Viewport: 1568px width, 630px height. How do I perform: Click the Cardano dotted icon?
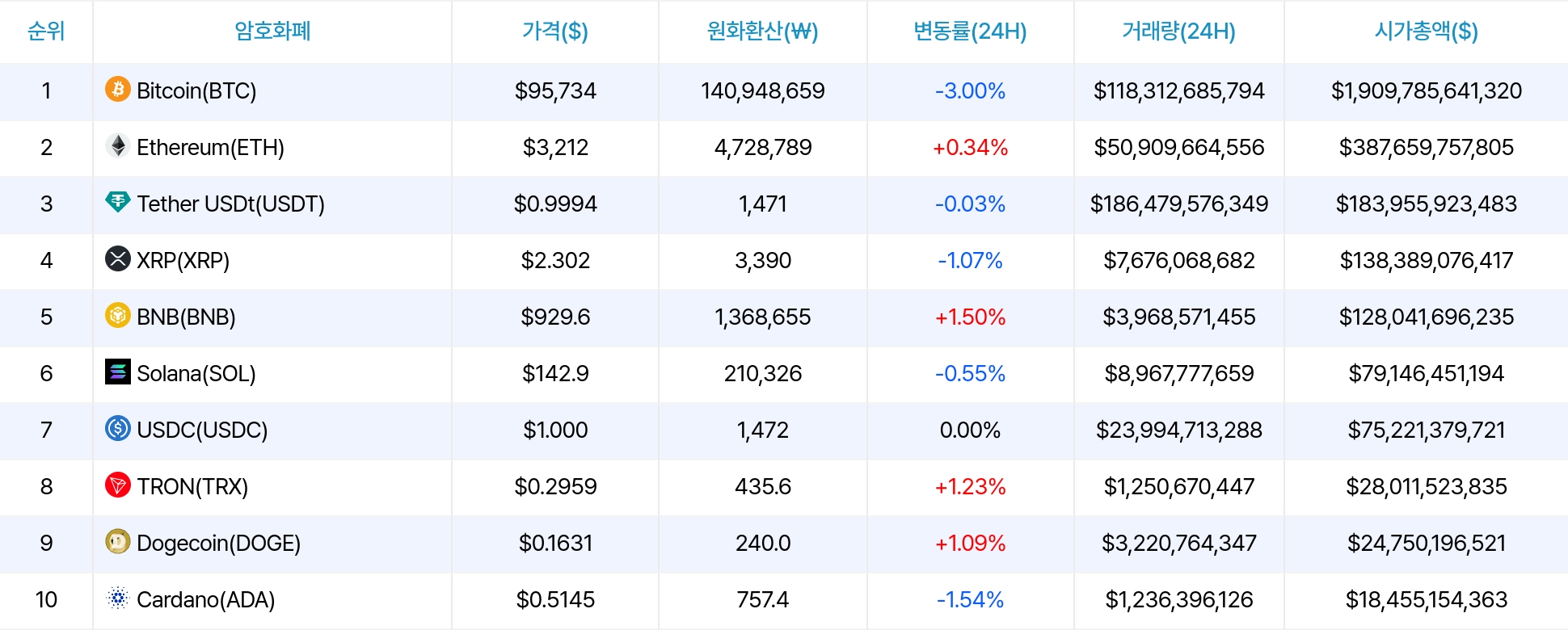pyautogui.click(x=118, y=598)
